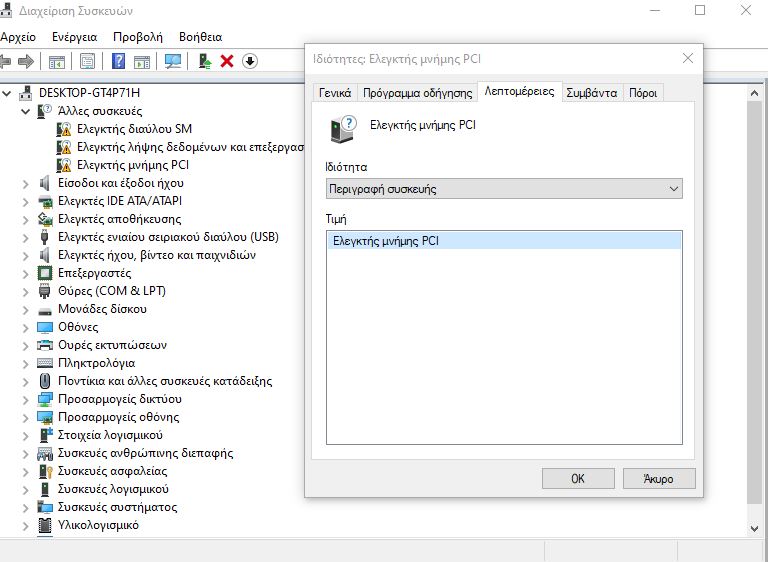
Task: Click the warning icon of Ελεγκτής διαύλου SM
Action: point(63,129)
